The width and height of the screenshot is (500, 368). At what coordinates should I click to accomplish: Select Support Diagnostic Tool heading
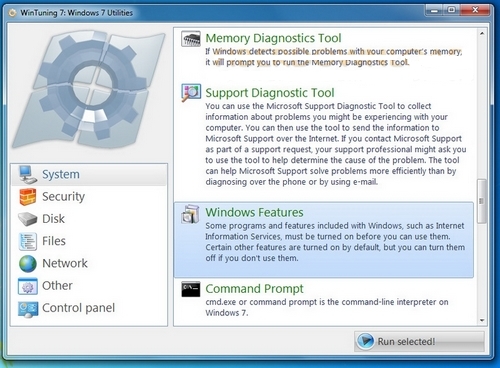coord(270,93)
